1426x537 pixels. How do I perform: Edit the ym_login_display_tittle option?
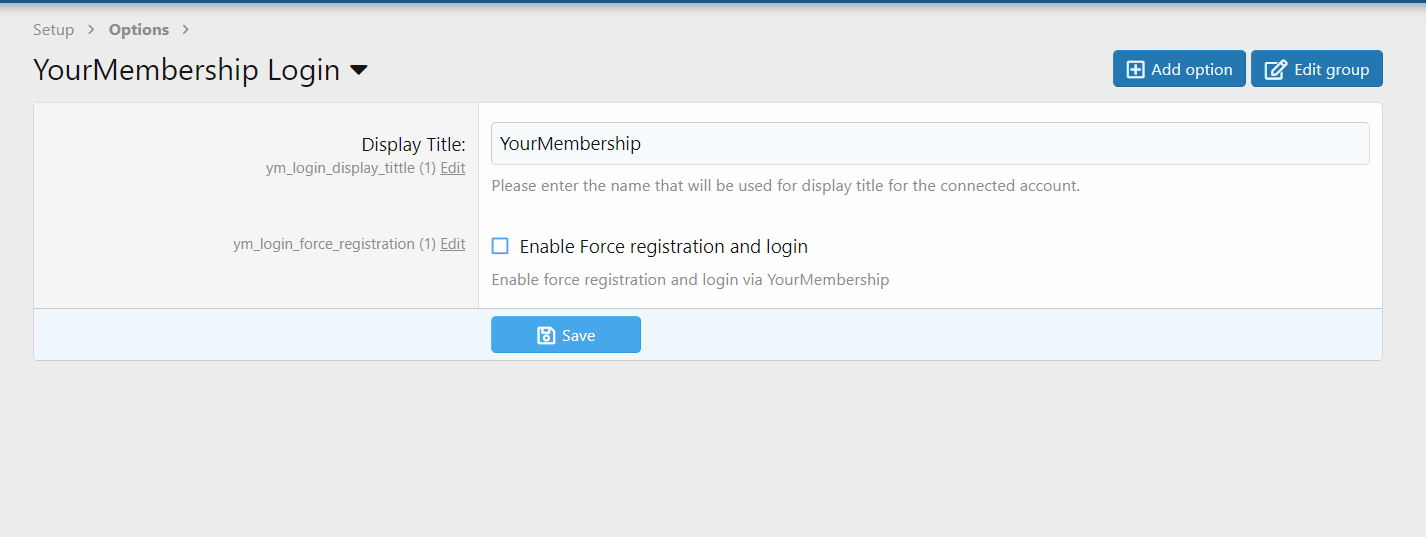(x=452, y=168)
